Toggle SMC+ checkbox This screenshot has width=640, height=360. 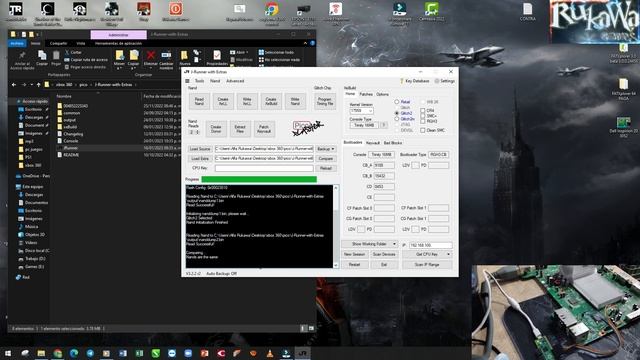click(423, 116)
